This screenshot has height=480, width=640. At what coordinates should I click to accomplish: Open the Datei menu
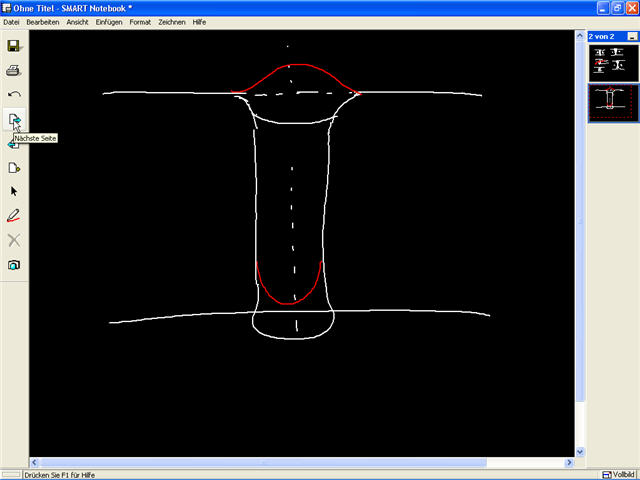click(12, 22)
